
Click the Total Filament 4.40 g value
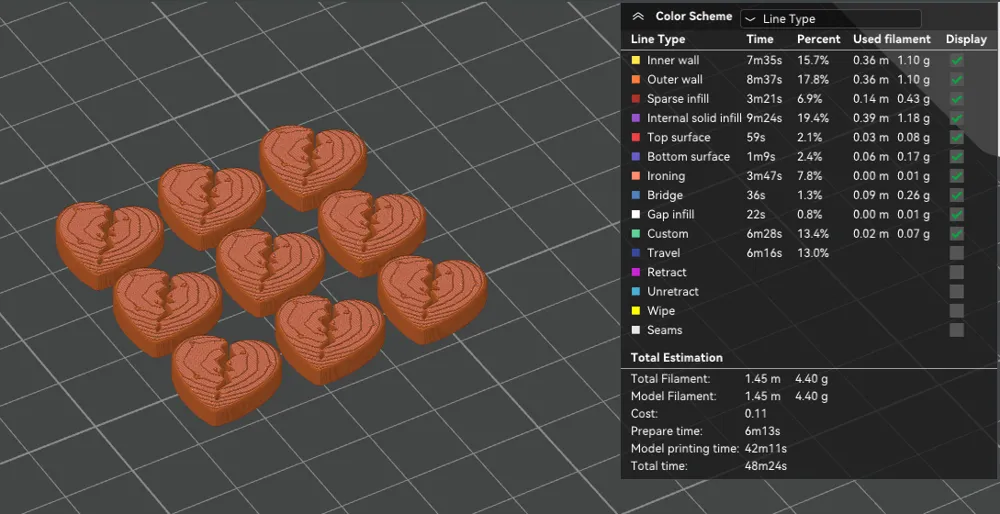(811, 379)
